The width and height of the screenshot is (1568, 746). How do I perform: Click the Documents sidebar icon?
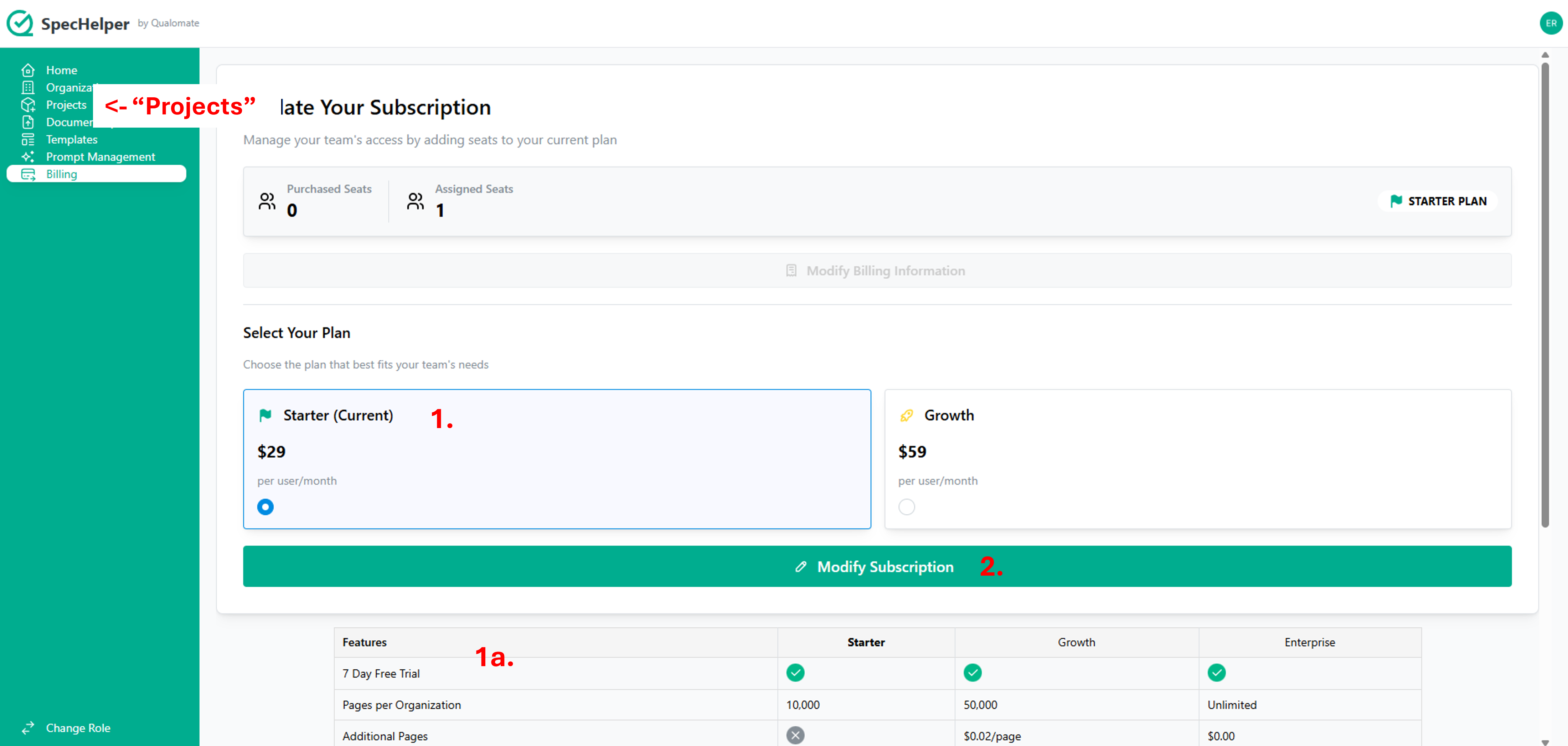pyautogui.click(x=29, y=122)
